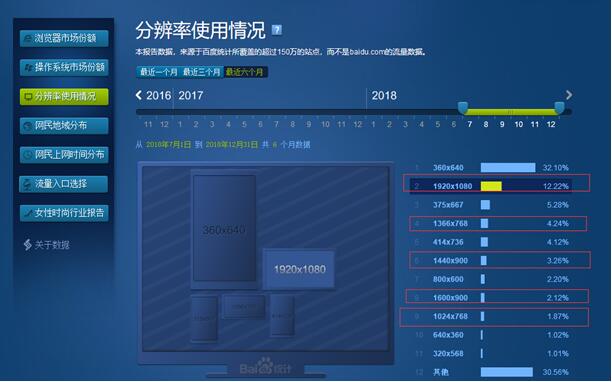
Task: Open the 操作系统市场份额 sidebar menu
Action: [64, 67]
